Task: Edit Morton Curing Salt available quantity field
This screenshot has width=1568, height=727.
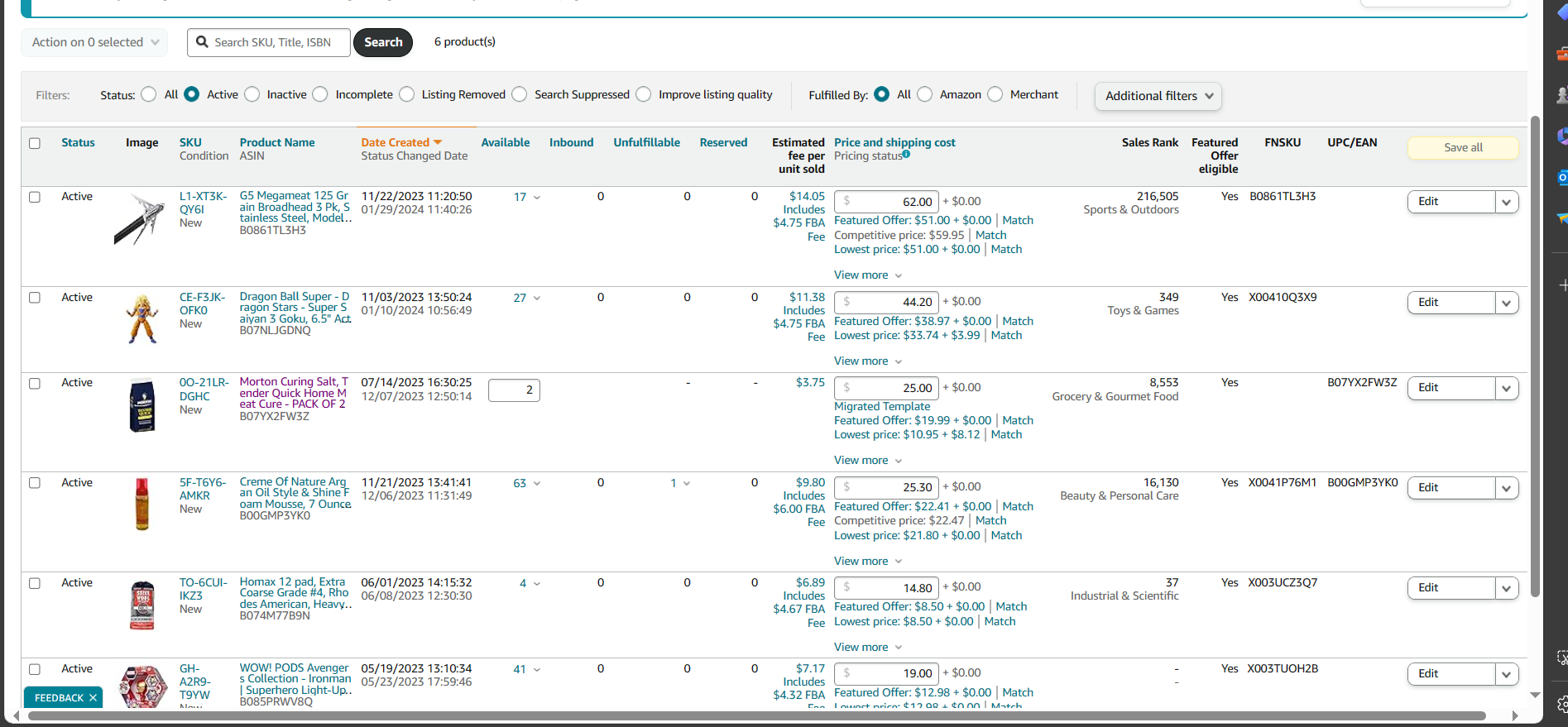Action: point(514,390)
